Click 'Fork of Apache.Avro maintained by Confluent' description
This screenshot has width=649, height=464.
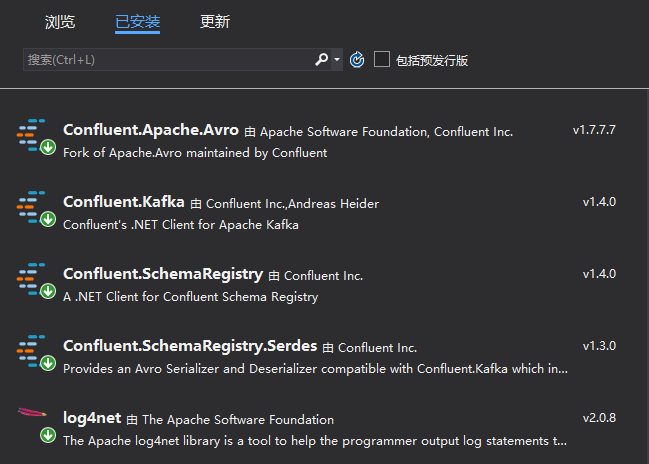[x=195, y=153]
